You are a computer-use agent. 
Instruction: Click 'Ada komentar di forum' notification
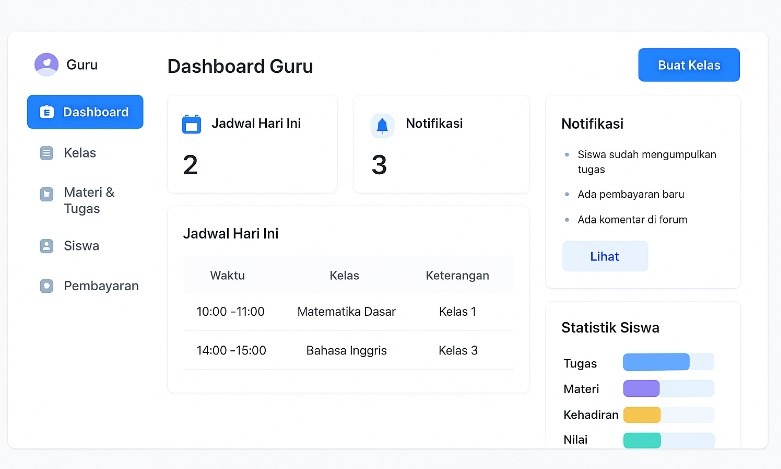pyautogui.click(x=632, y=220)
